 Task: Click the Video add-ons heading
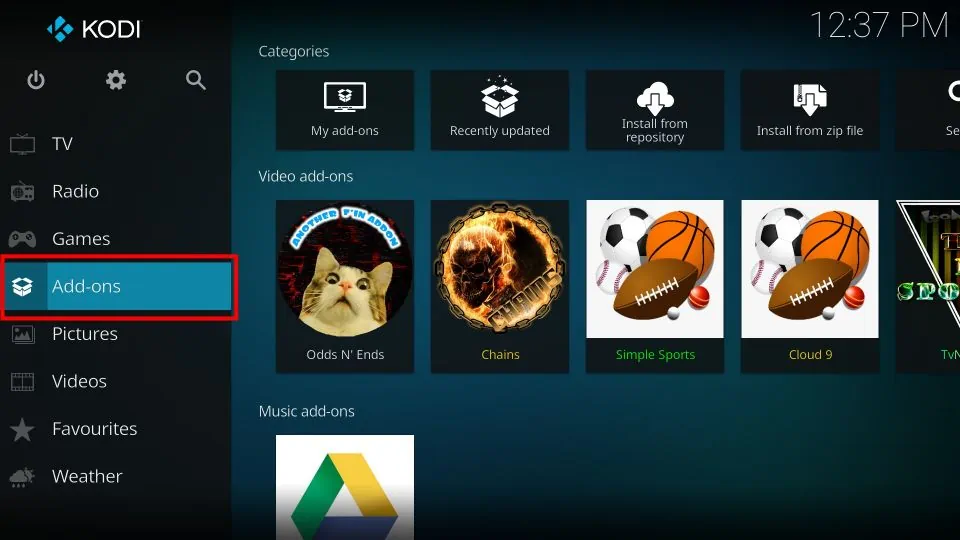pyautogui.click(x=306, y=176)
